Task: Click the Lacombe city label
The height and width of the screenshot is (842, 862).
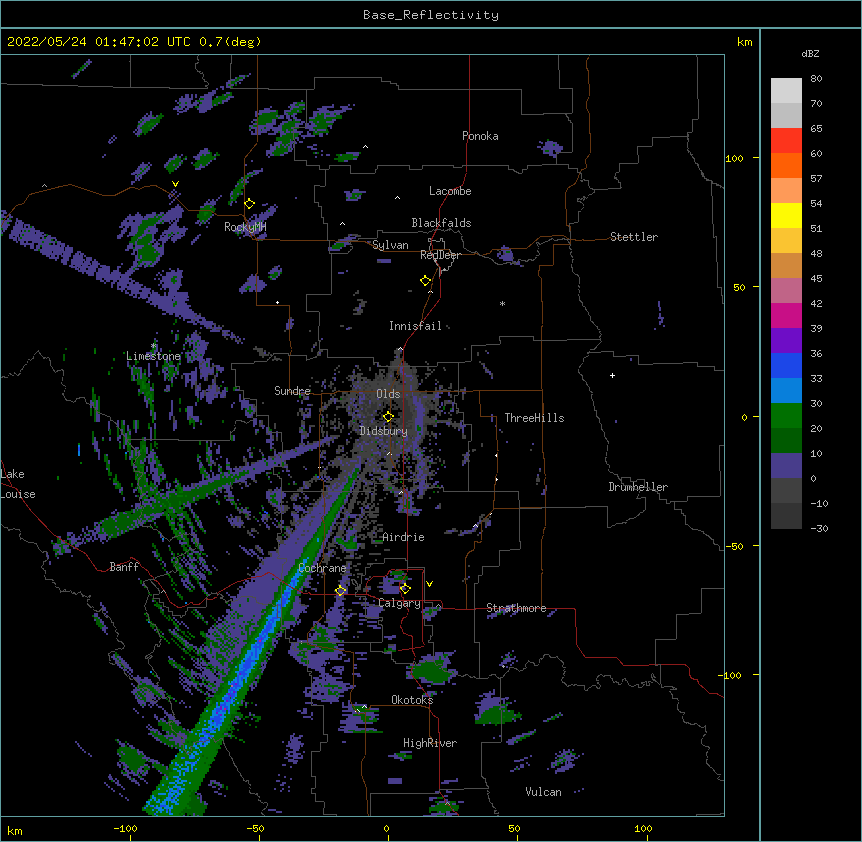Action: [450, 191]
